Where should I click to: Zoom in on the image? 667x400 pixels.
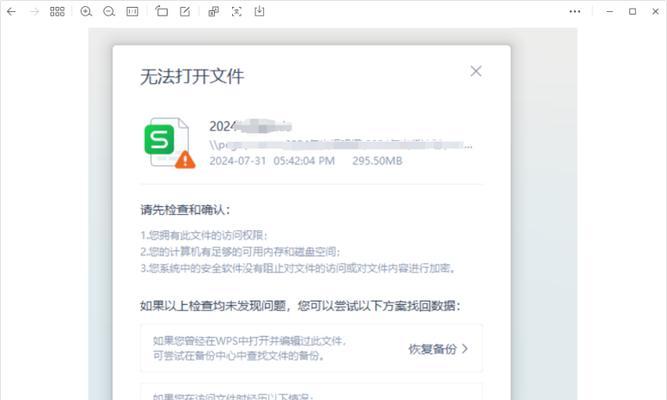86,11
